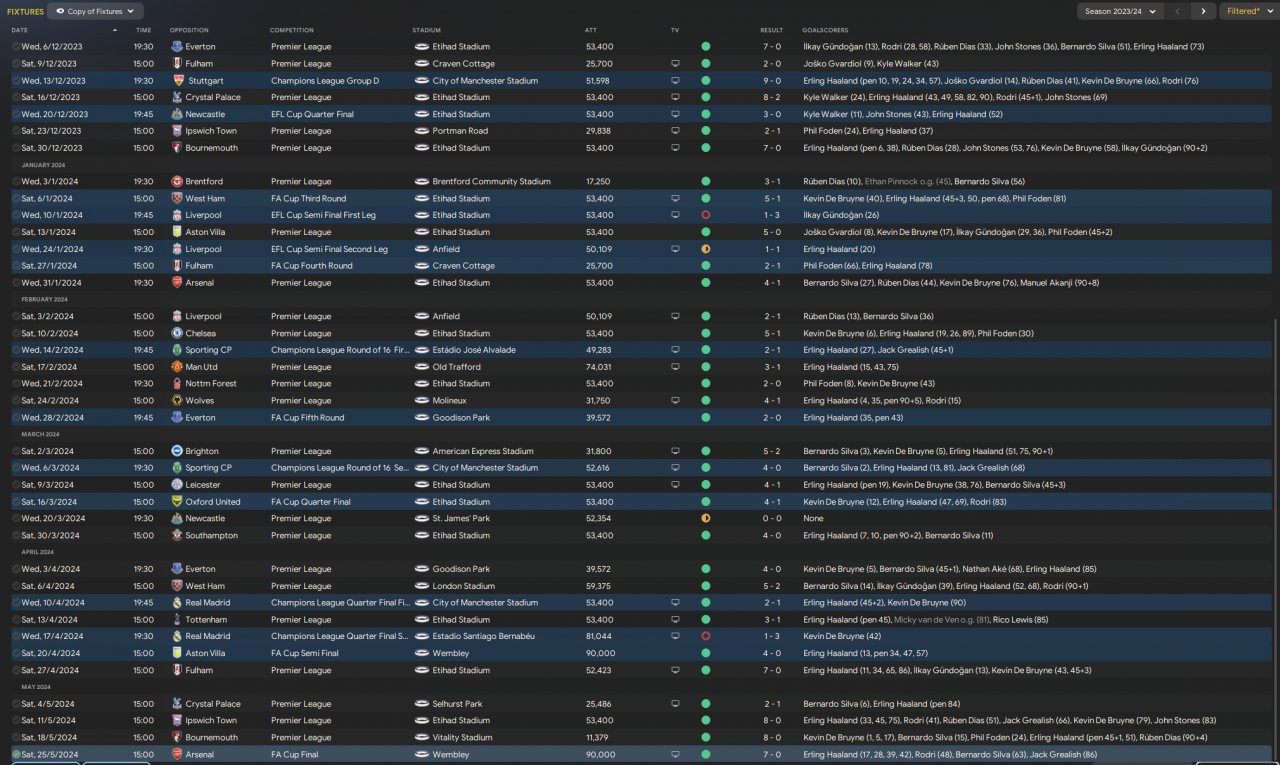This screenshot has height=765, width=1280.
Task: Click the Southampton club badge
Action: tap(177, 535)
